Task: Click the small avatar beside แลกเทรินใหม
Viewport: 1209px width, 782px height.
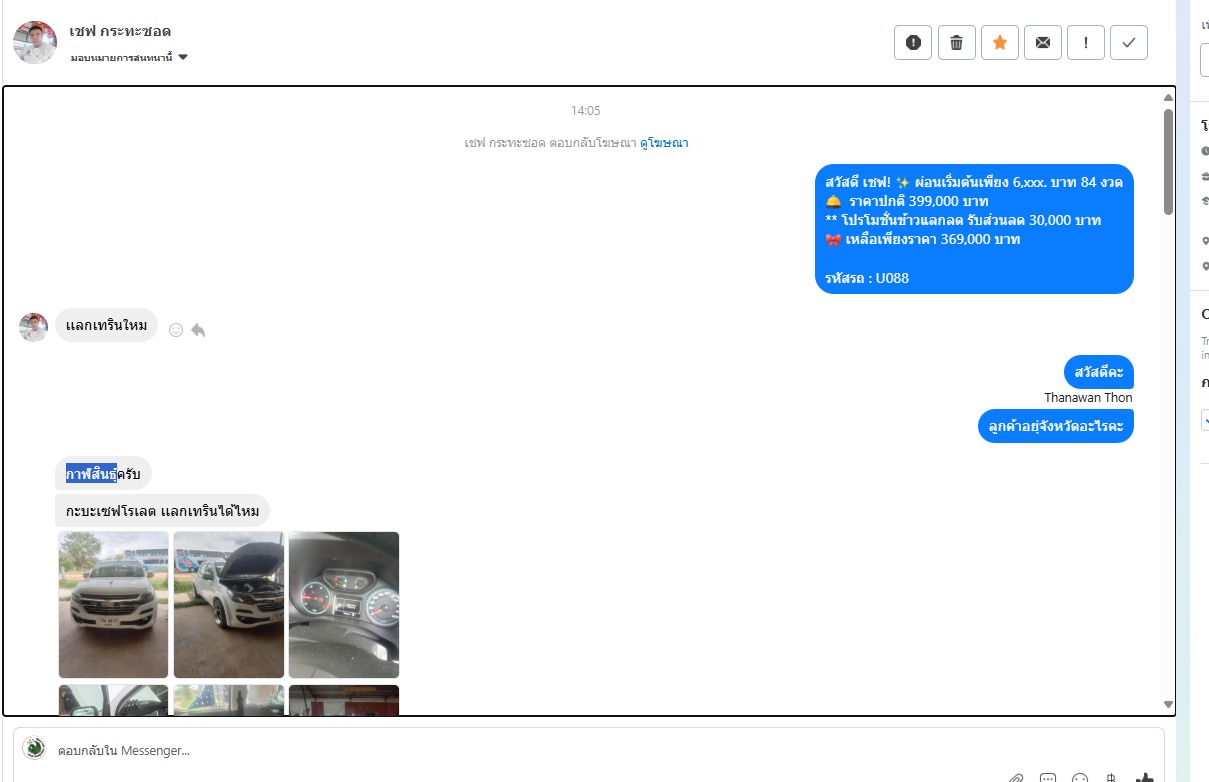Action: tap(34, 327)
